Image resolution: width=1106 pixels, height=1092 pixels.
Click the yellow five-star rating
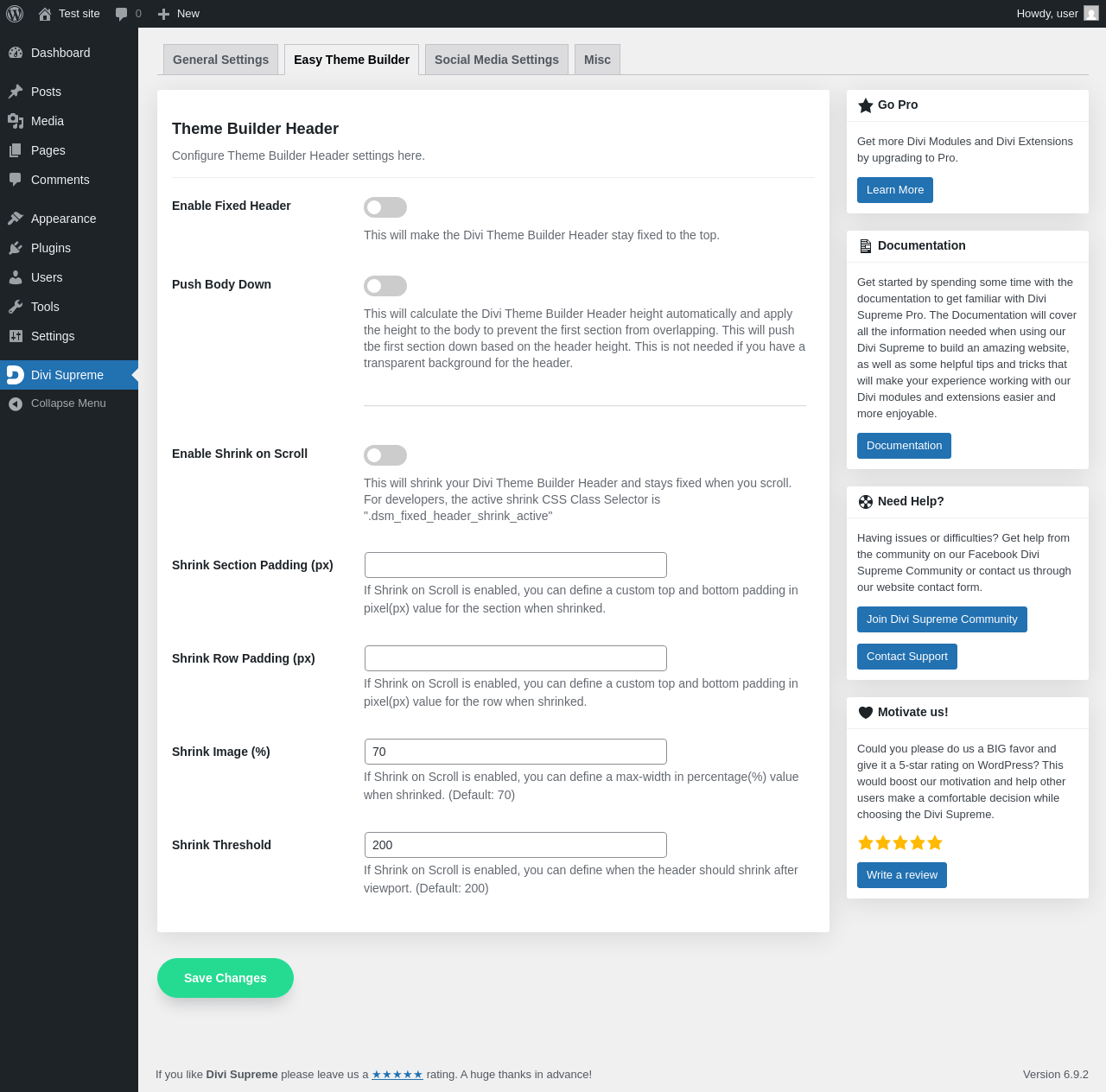pos(900,842)
